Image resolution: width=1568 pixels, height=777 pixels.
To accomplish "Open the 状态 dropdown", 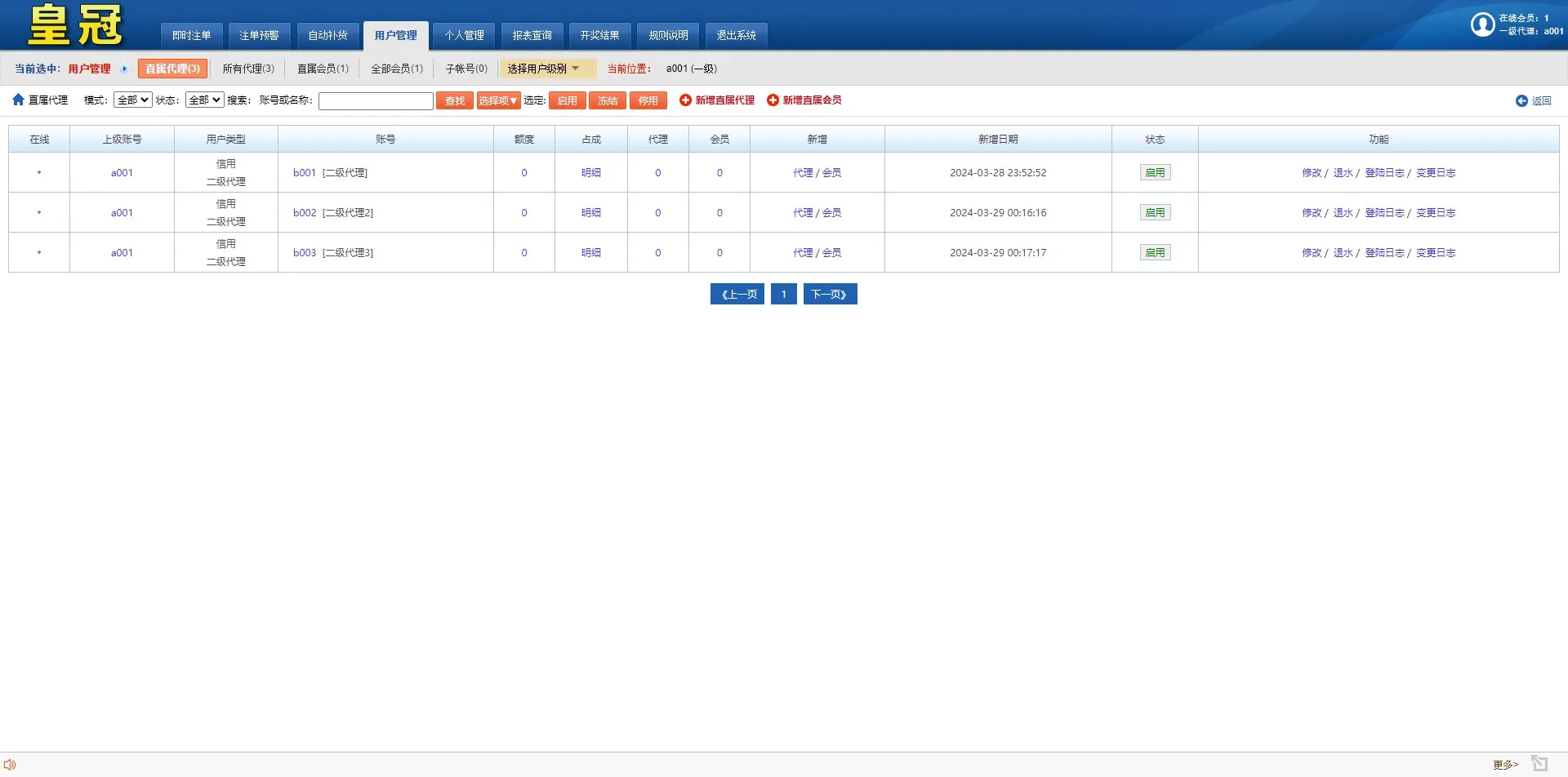I will pyautogui.click(x=204, y=100).
